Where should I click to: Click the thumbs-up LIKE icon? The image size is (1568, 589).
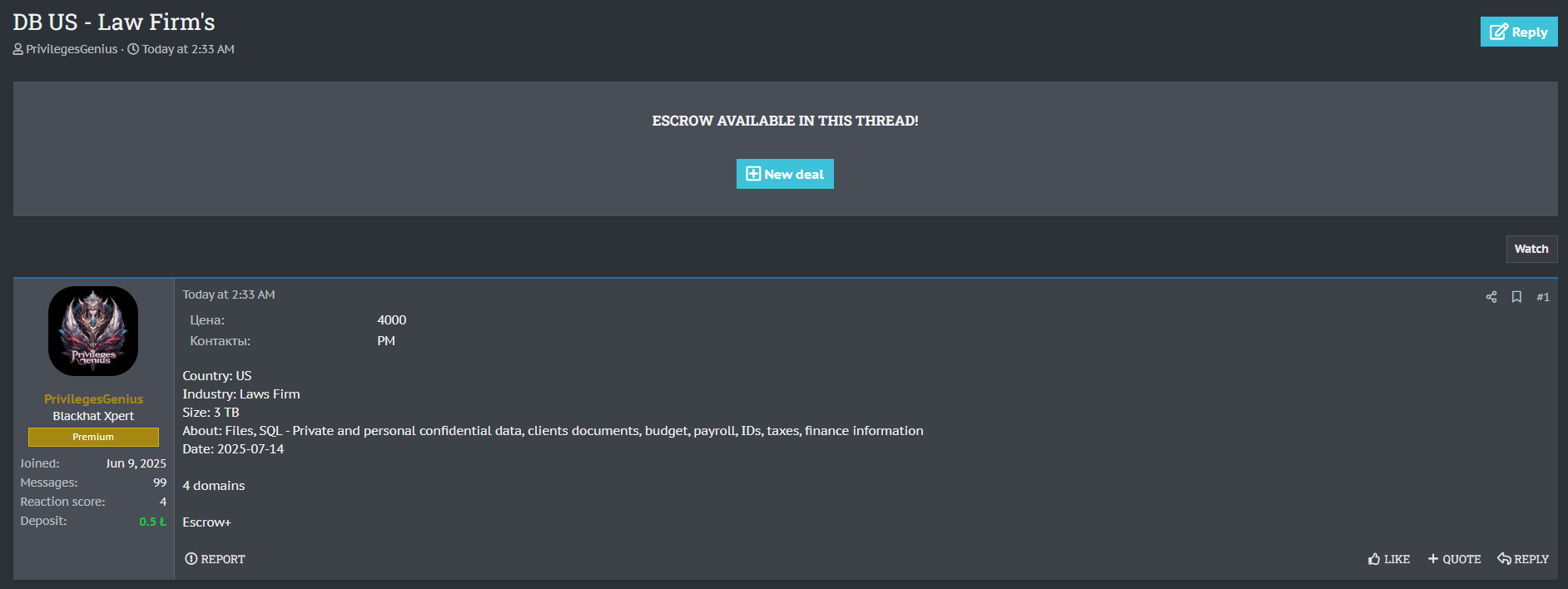pyautogui.click(x=1374, y=559)
